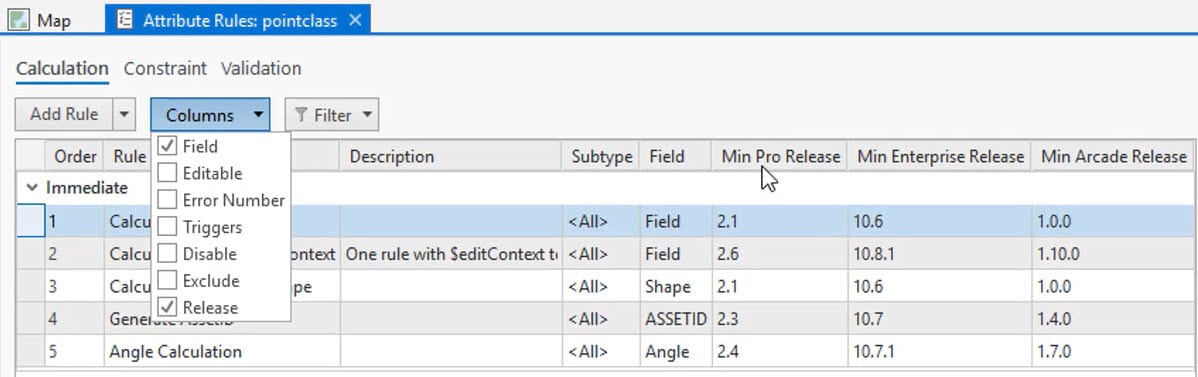Uncheck the Field column checkbox
This screenshot has width=1198, height=377.
point(167,146)
